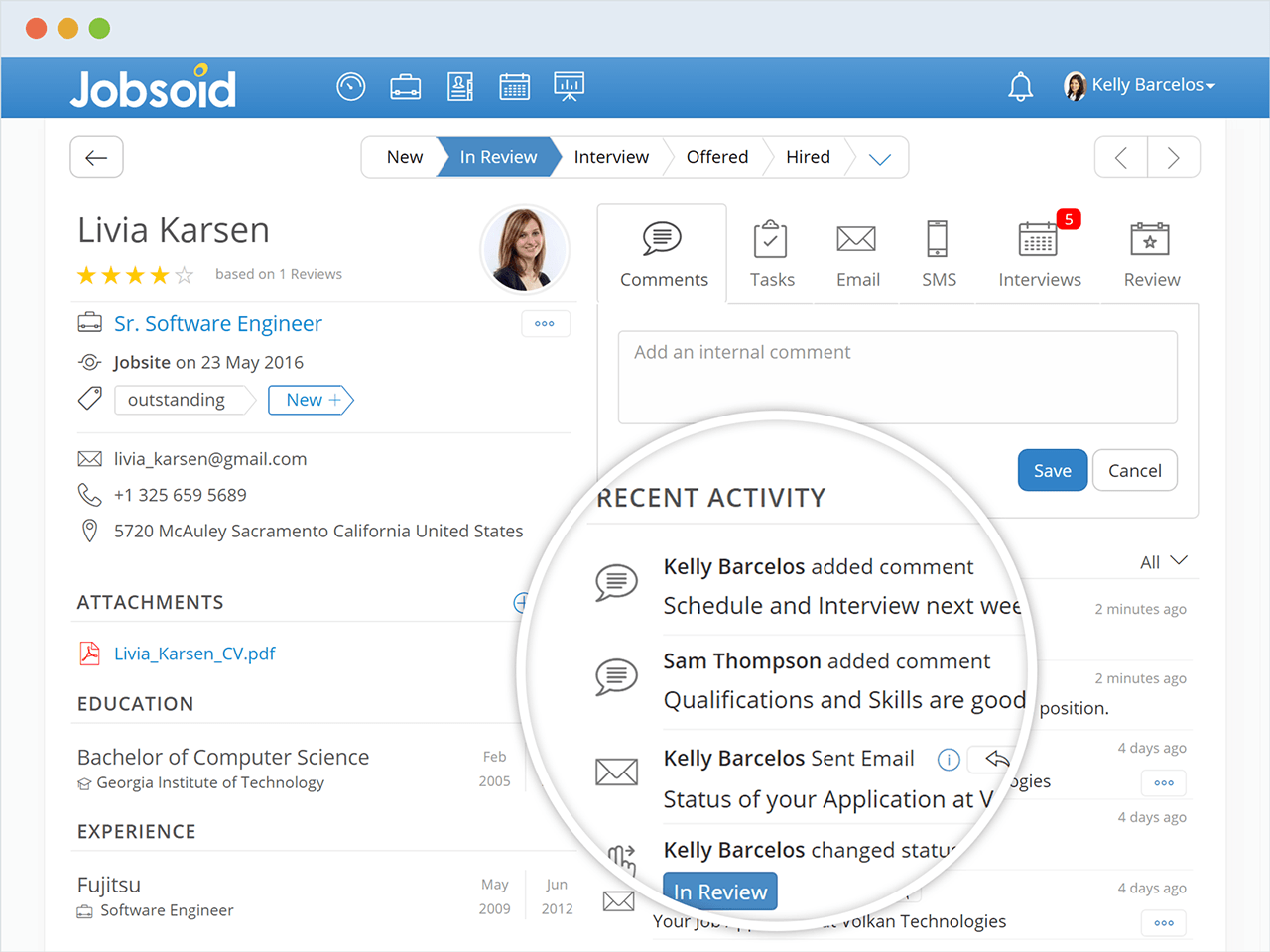Set pipeline stage to New
The width and height of the screenshot is (1270, 952).
pyautogui.click(x=404, y=157)
